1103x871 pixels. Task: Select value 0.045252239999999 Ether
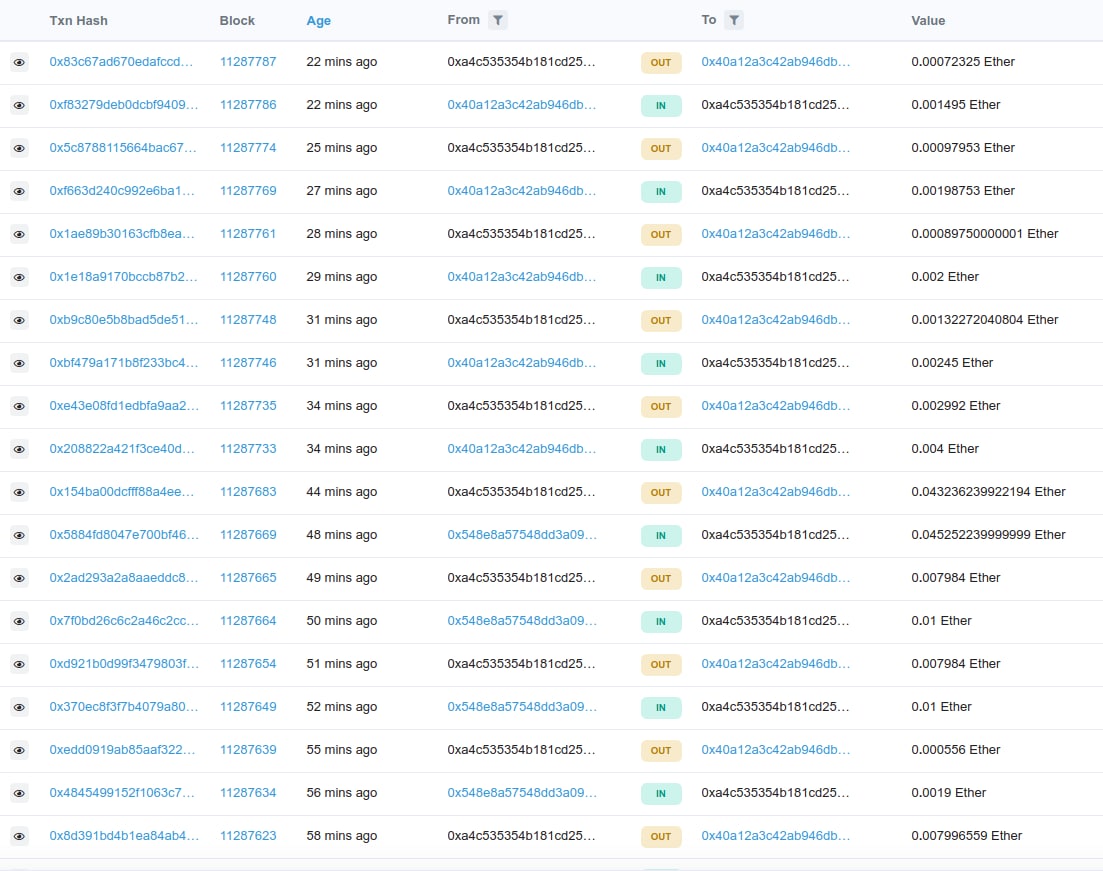[x=988, y=535]
